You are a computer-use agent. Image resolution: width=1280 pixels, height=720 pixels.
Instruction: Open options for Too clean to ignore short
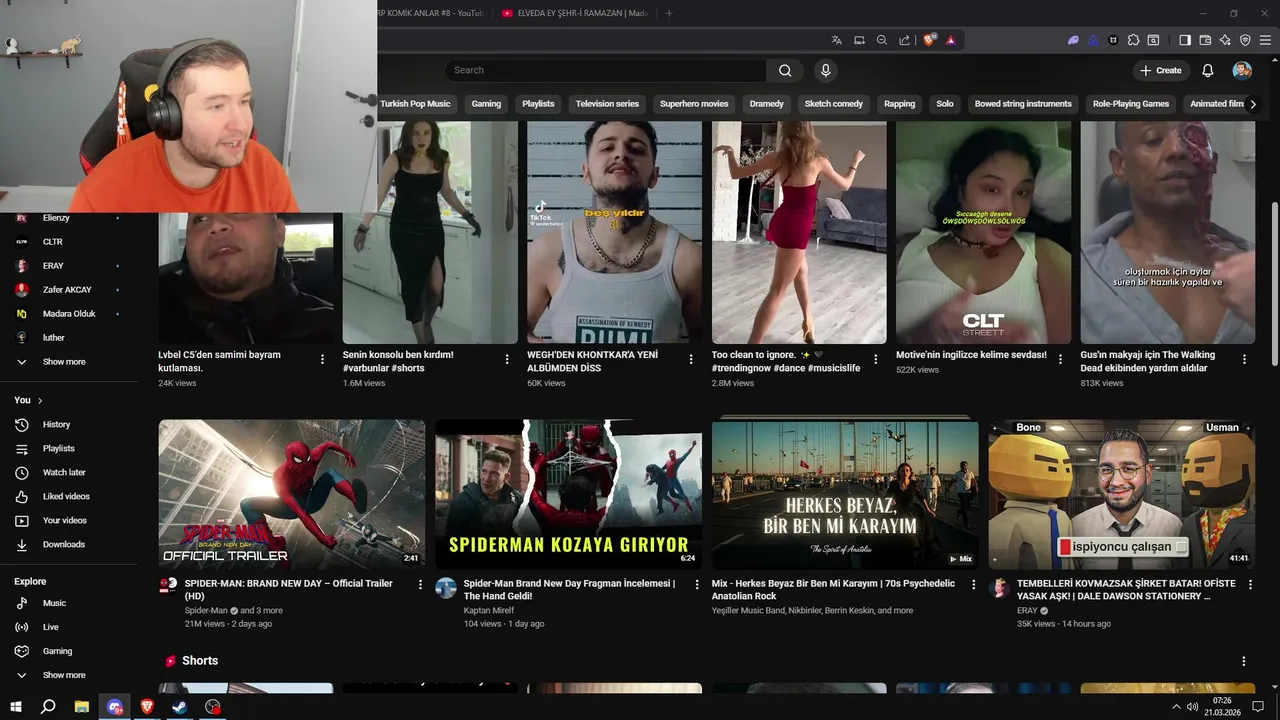click(x=876, y=359)
